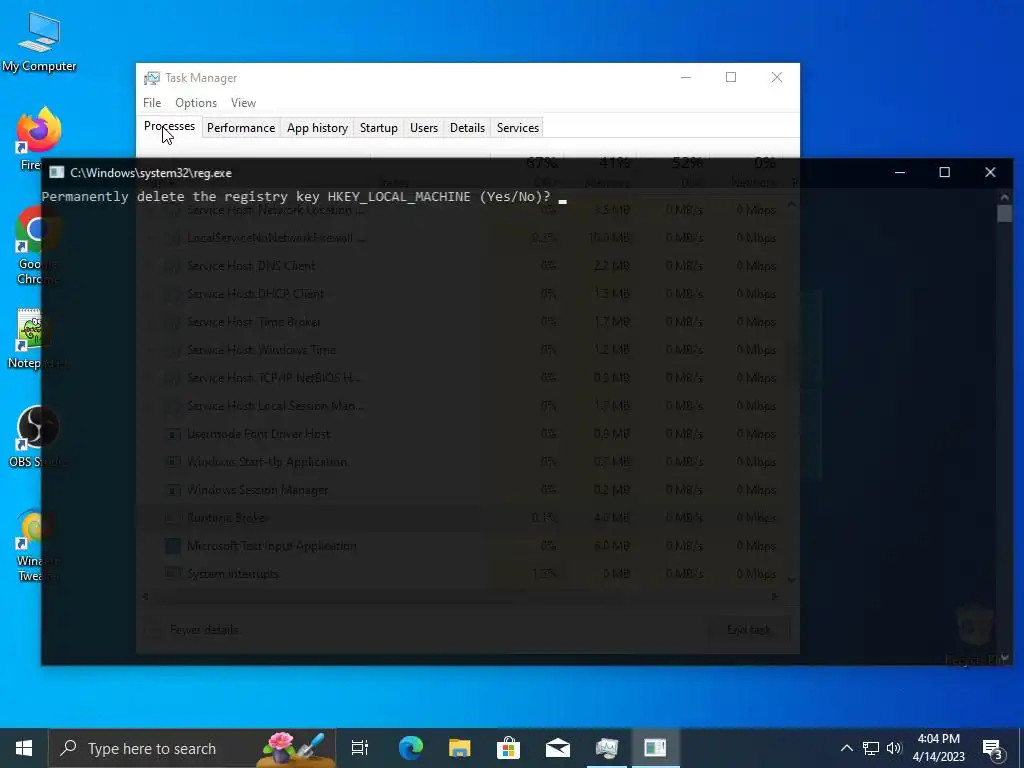Open My Computer desktop icon
This screenshot has width=1024, height=768.
point(39,41)
